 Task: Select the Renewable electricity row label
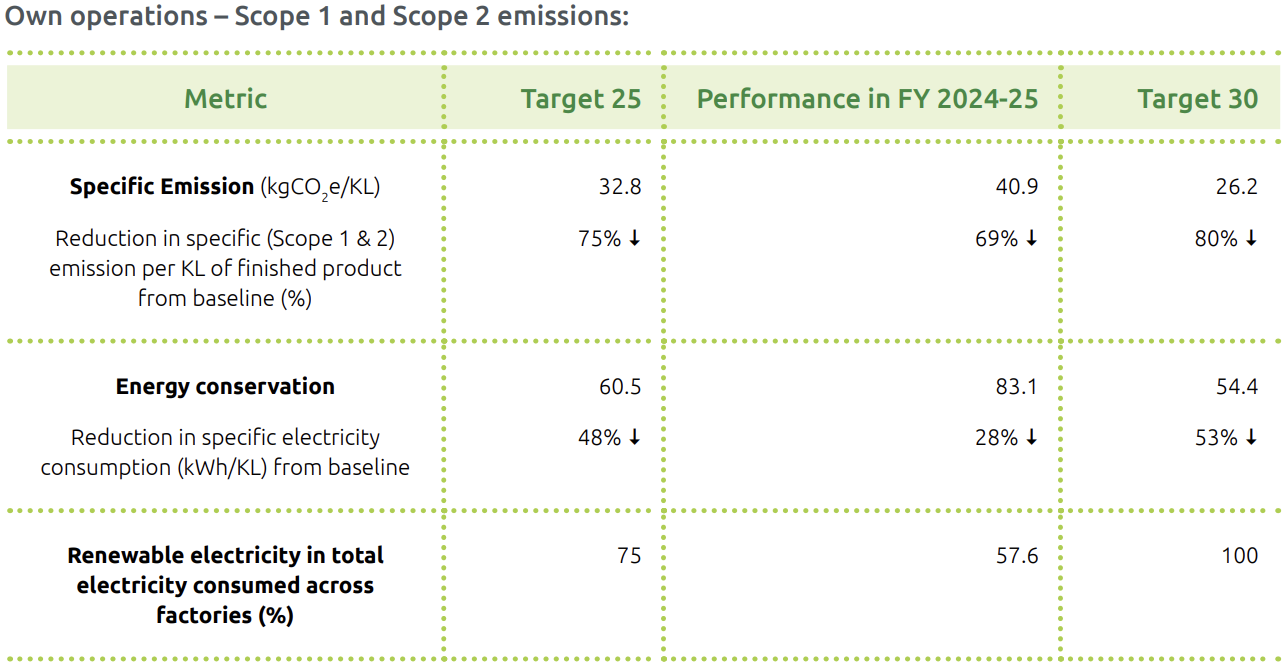[x=225, y=585]
